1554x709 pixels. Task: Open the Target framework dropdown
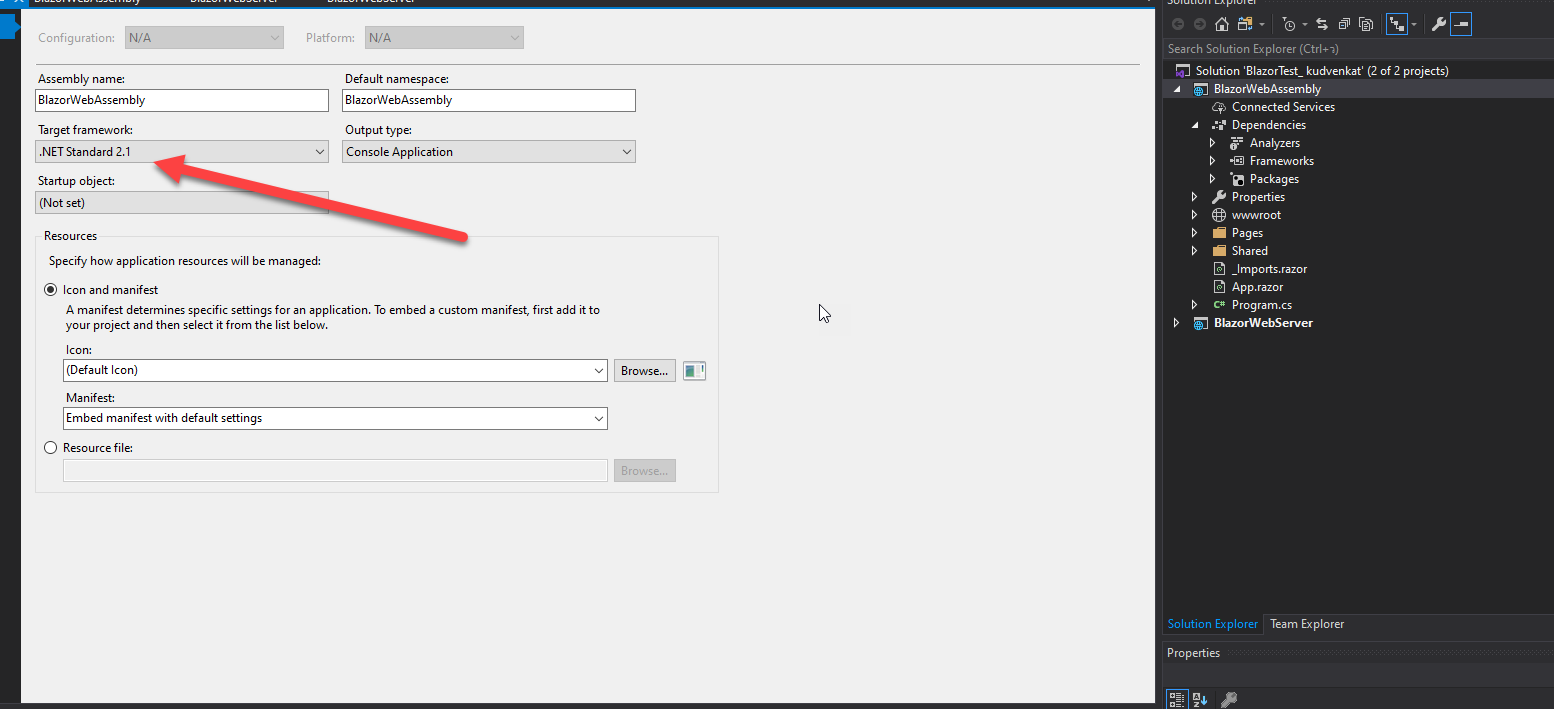coord(318,151)
